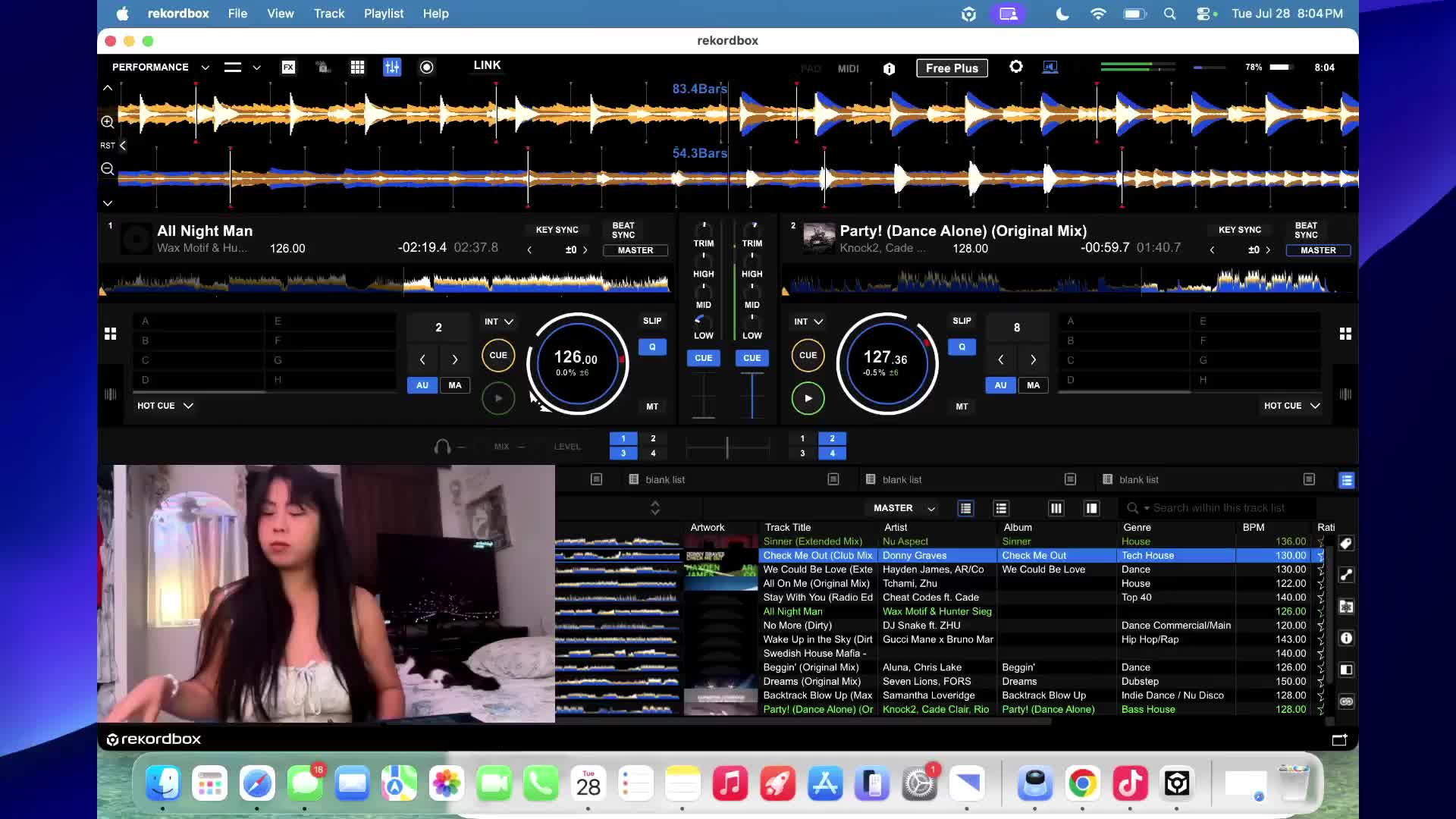Click MASTER button on deck 2
Image resolution: width=1456 pixels, height=819 pixels.
coord(1318,250)
